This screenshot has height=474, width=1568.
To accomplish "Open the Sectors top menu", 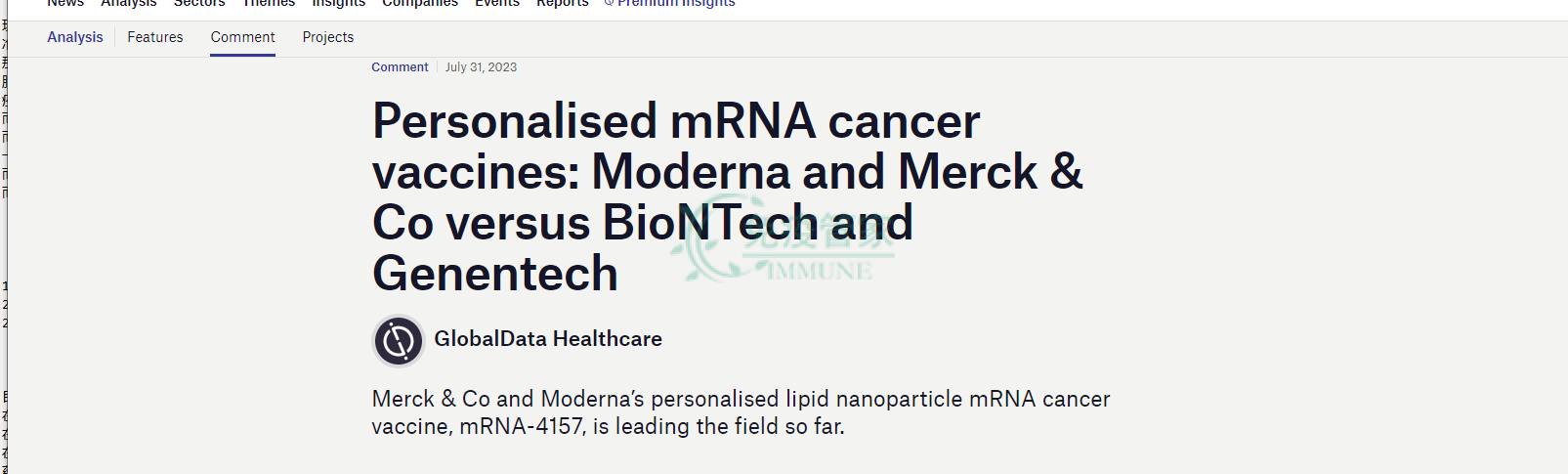I will pyautogui.click(x=199, y=3).
